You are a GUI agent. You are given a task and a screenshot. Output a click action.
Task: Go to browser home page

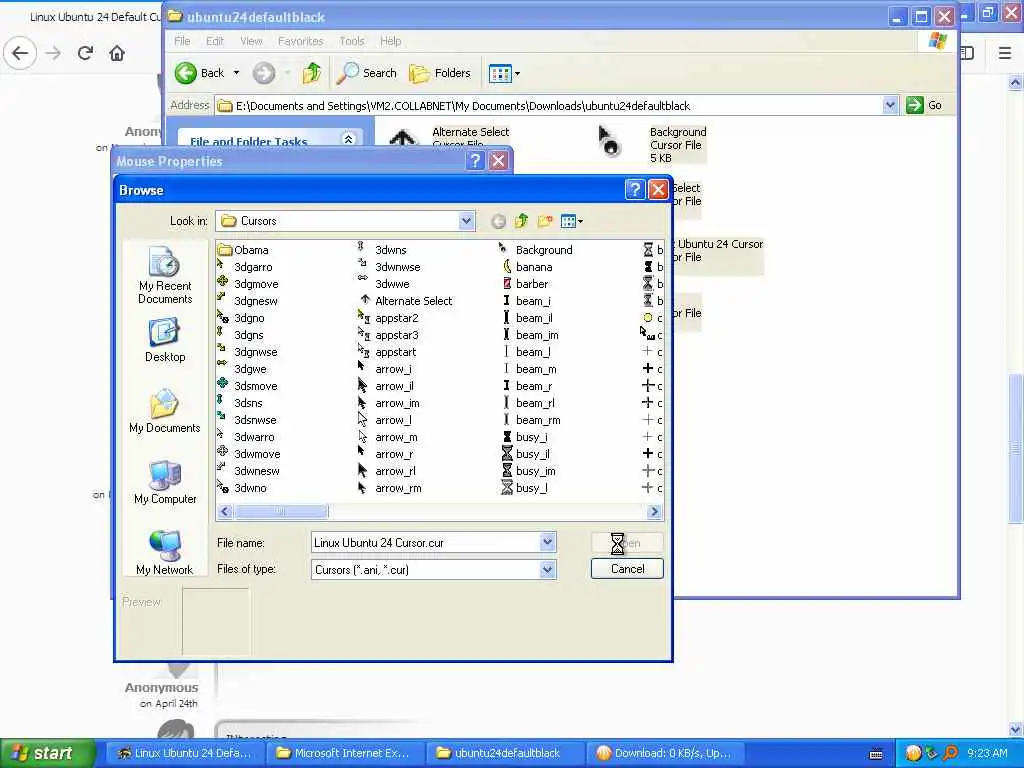117,53
